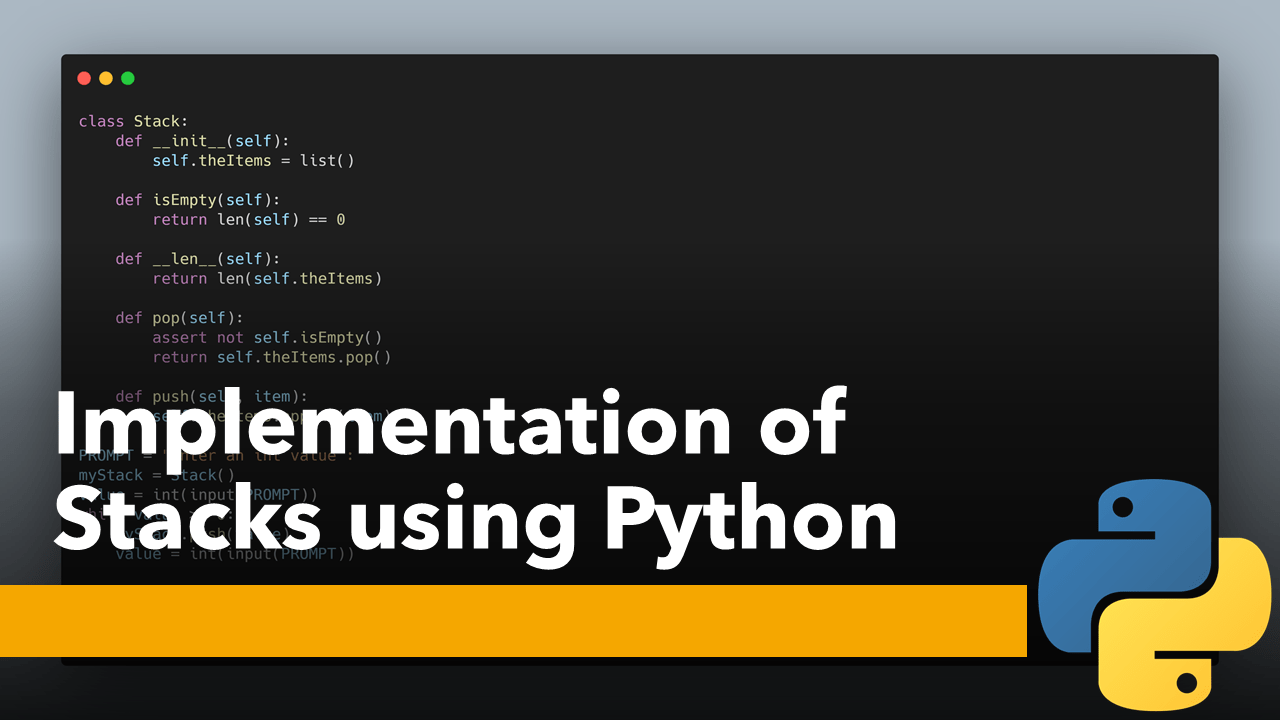Screen dimensions: 1280x720
Task: Select 'self.theItems = list()' statement
Action: tap(253, 160)
